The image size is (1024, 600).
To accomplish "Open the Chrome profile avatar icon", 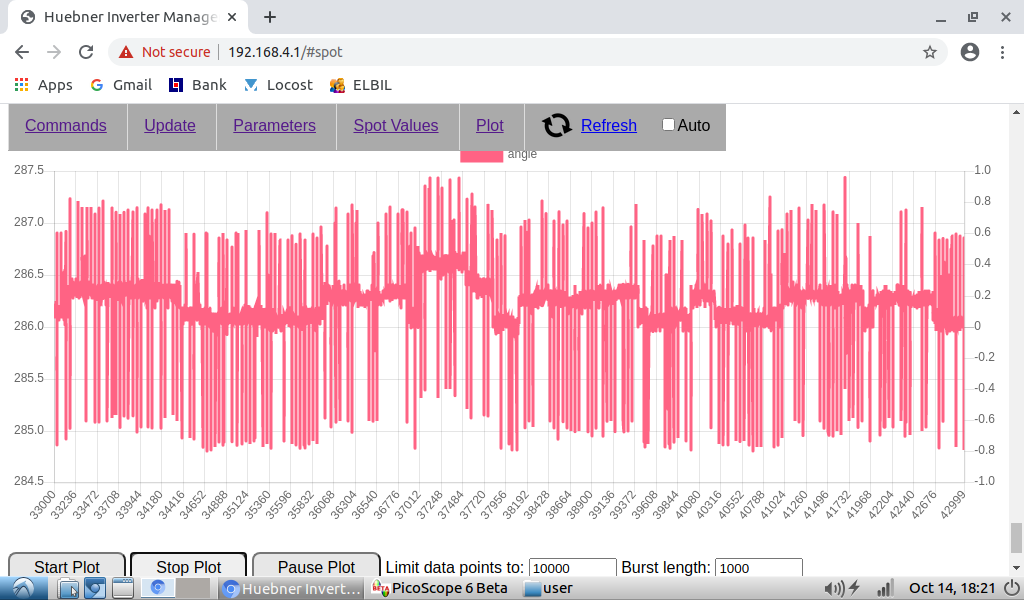I will click(969, 52).
